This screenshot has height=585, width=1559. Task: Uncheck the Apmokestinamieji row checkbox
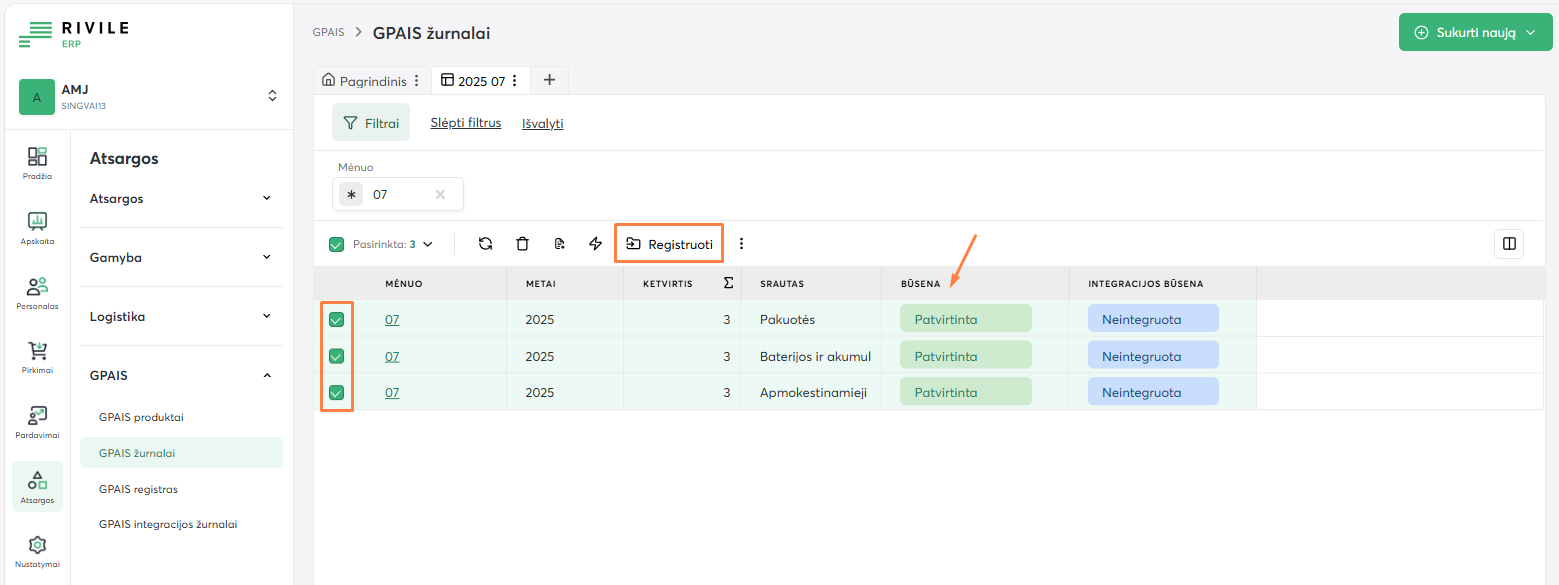click(337, 392)
